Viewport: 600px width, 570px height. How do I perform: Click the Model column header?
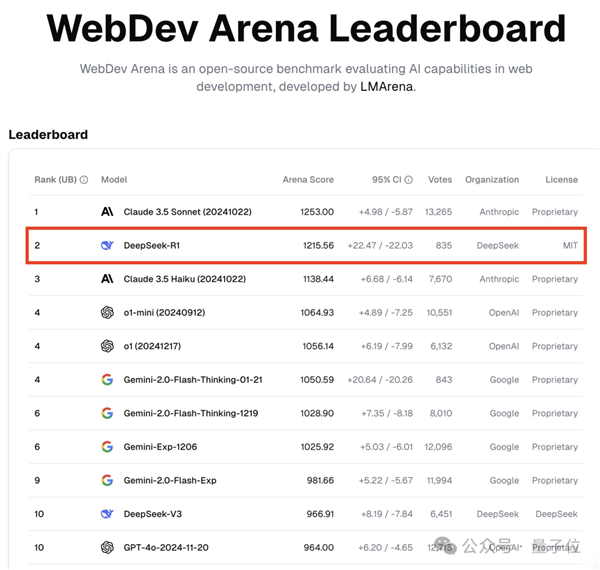click(x=114, y=180)
